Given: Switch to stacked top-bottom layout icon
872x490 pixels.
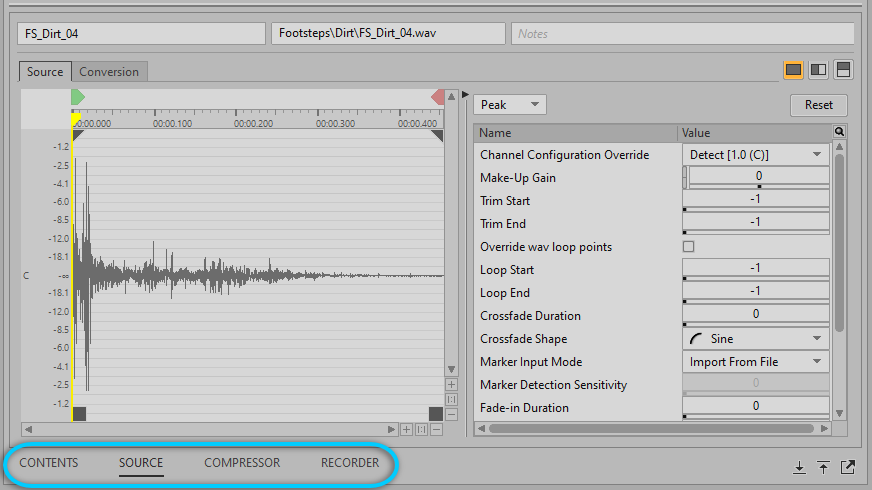Looking at the screenshot, I should [844, 70].
